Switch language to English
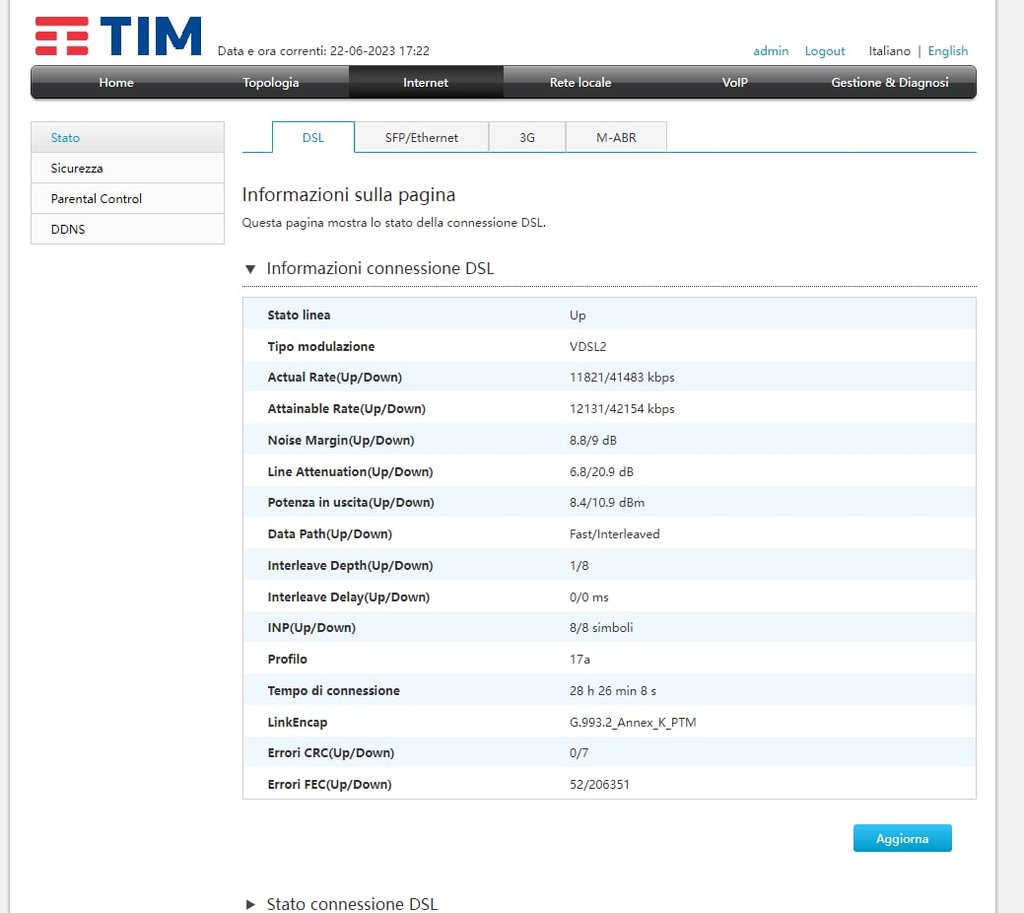This screenshot has height=913, width=1024. (948, 51)
